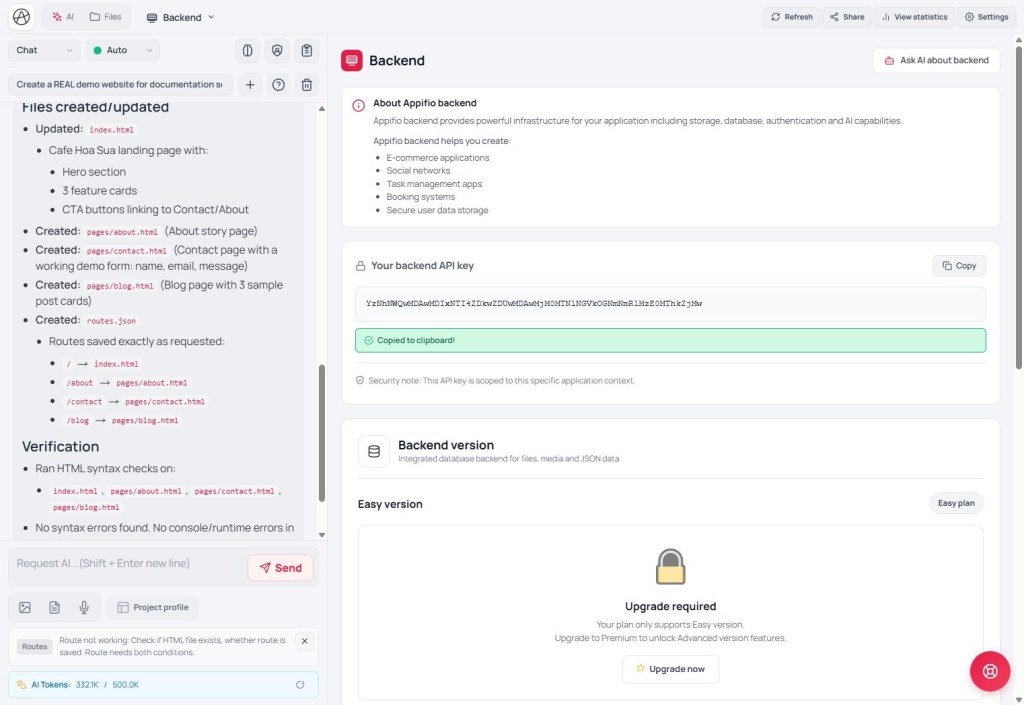
Task: Open the support lifebuoy floating button
Action: click(990, 671)
